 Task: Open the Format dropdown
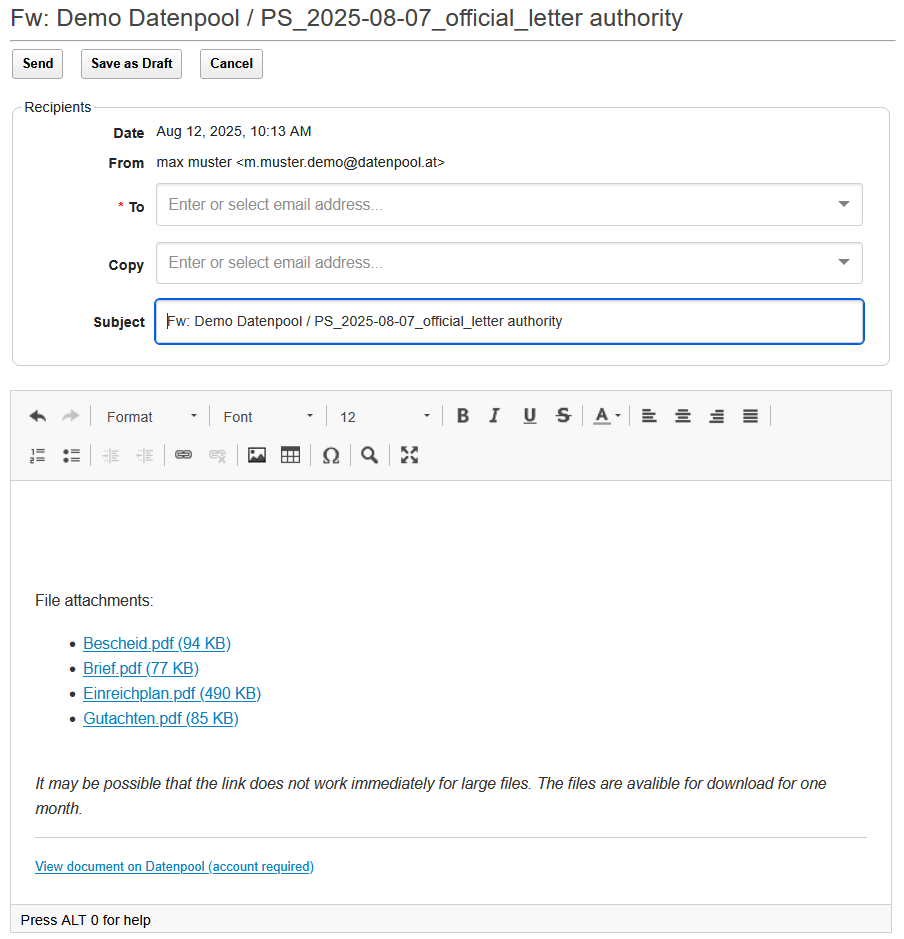pos(151,416)
